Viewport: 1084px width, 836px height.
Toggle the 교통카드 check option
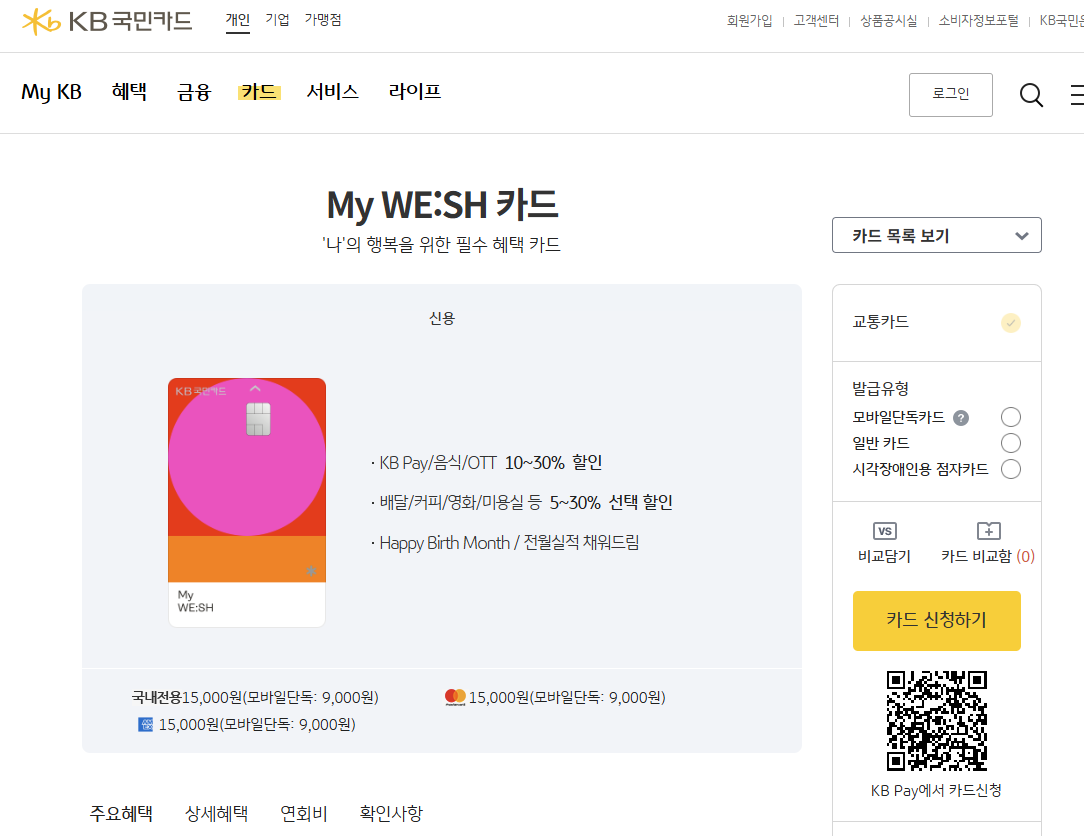1011,323
